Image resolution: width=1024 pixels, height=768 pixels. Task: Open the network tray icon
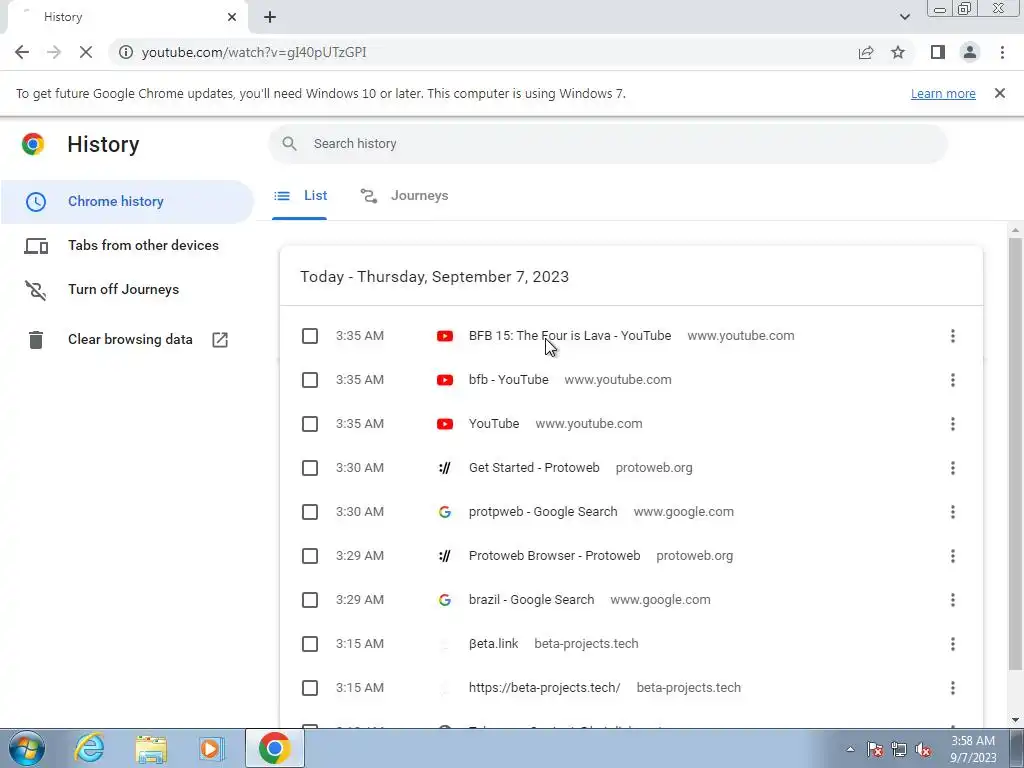point(899,750)
